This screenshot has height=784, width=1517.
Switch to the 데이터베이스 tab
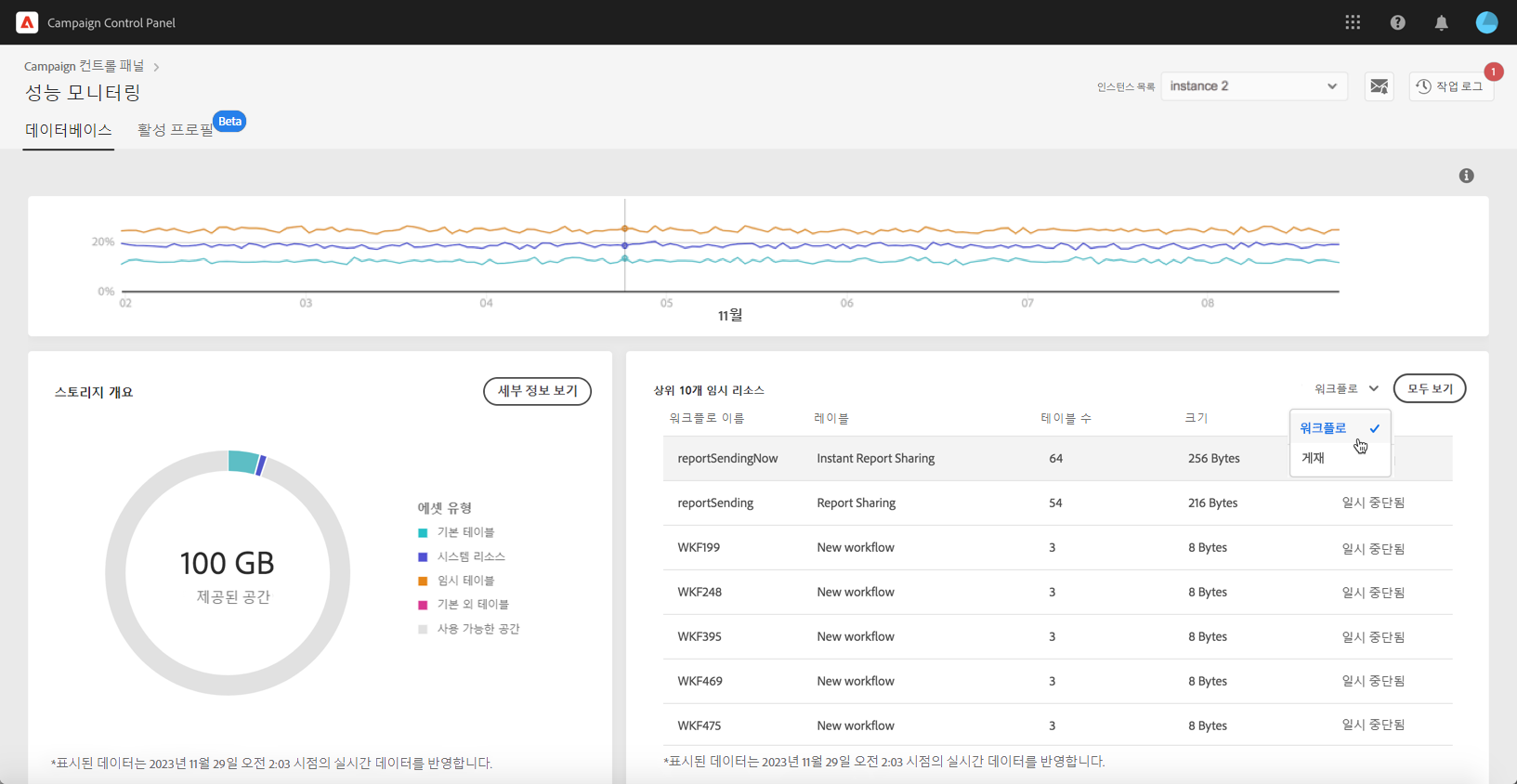(68, 130)
